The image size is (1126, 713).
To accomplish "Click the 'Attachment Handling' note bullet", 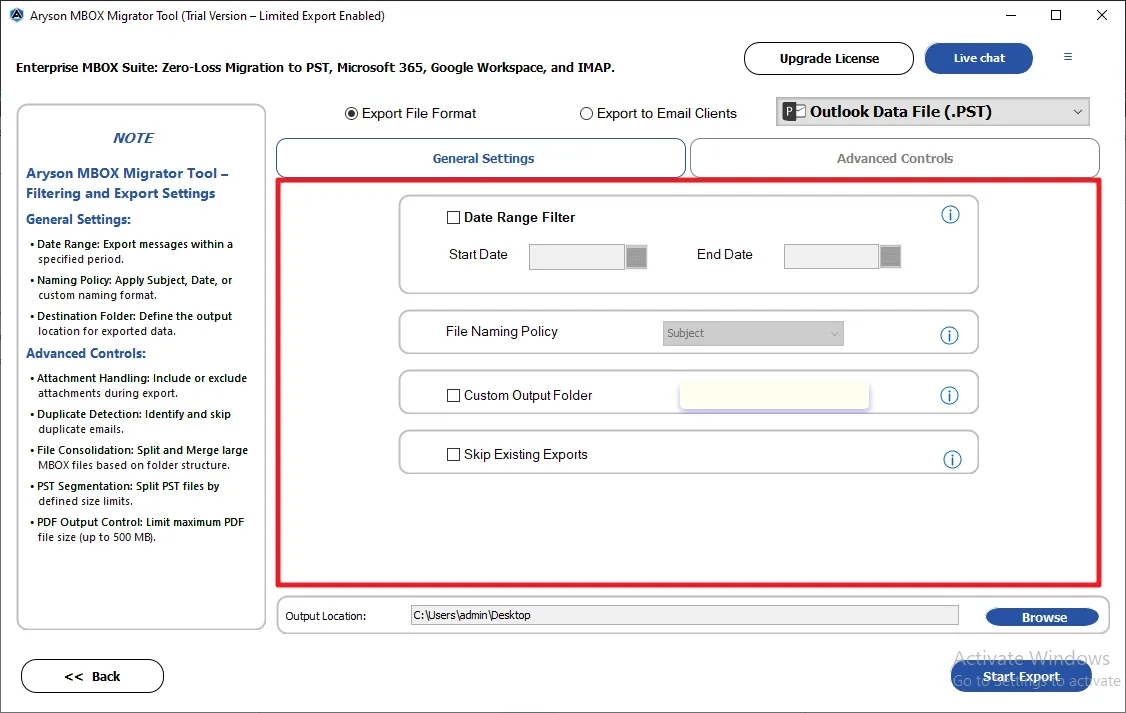I will [x=139, y=386].
